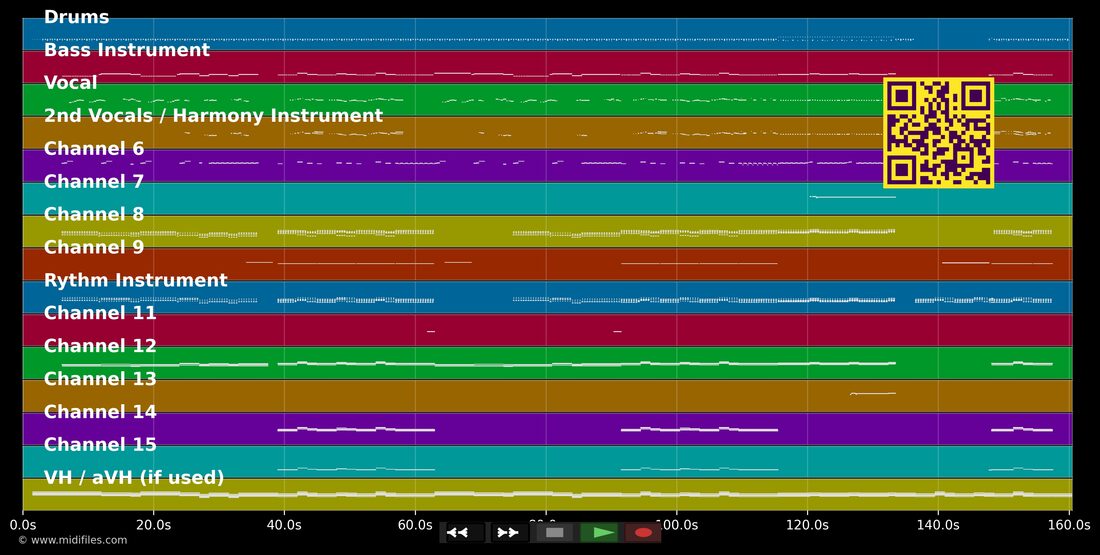Jump to the 160.0s time marker

pyautogui.click(x=1070, y=525)
